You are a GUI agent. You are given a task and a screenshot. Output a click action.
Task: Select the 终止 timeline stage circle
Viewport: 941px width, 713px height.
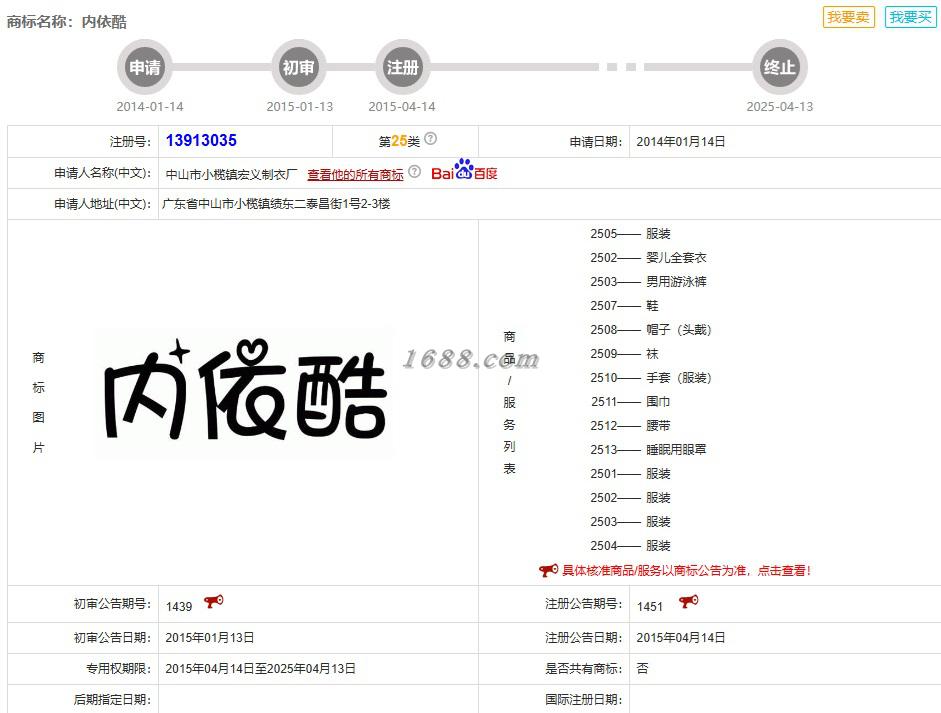780,67
